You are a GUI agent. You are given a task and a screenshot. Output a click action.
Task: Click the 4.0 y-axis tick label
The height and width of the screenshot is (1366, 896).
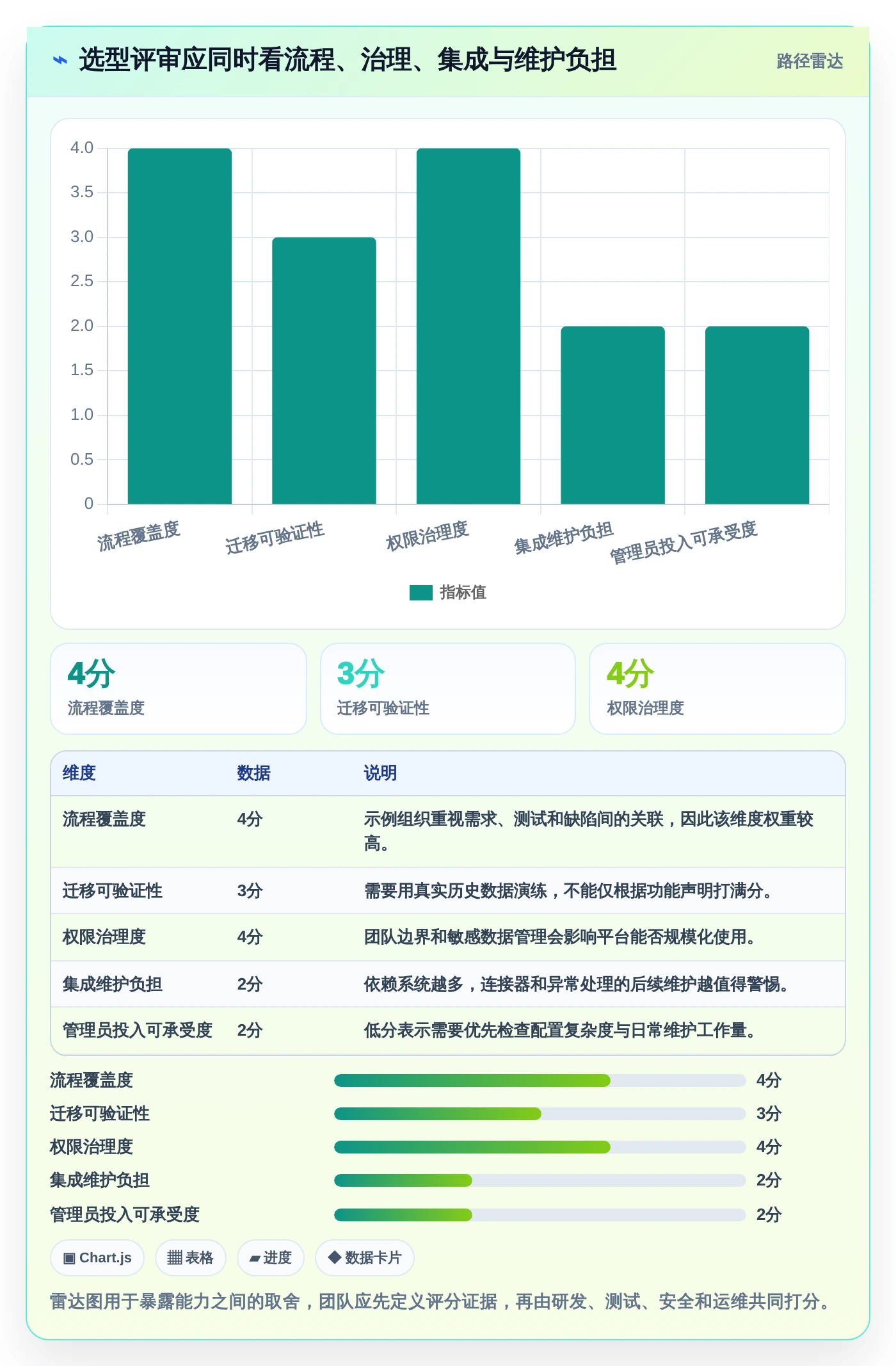(82, 148)
